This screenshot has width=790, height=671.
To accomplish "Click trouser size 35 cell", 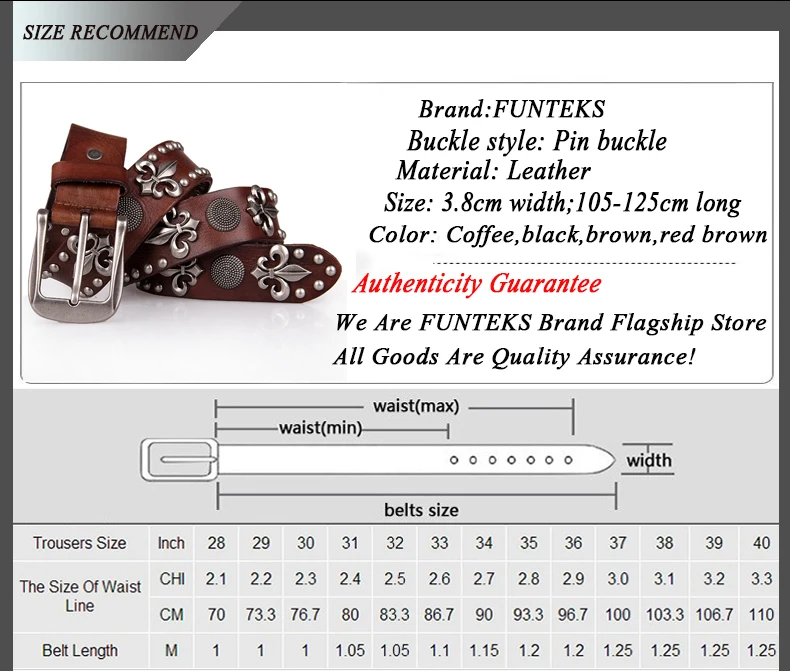I will pos(529,543).
